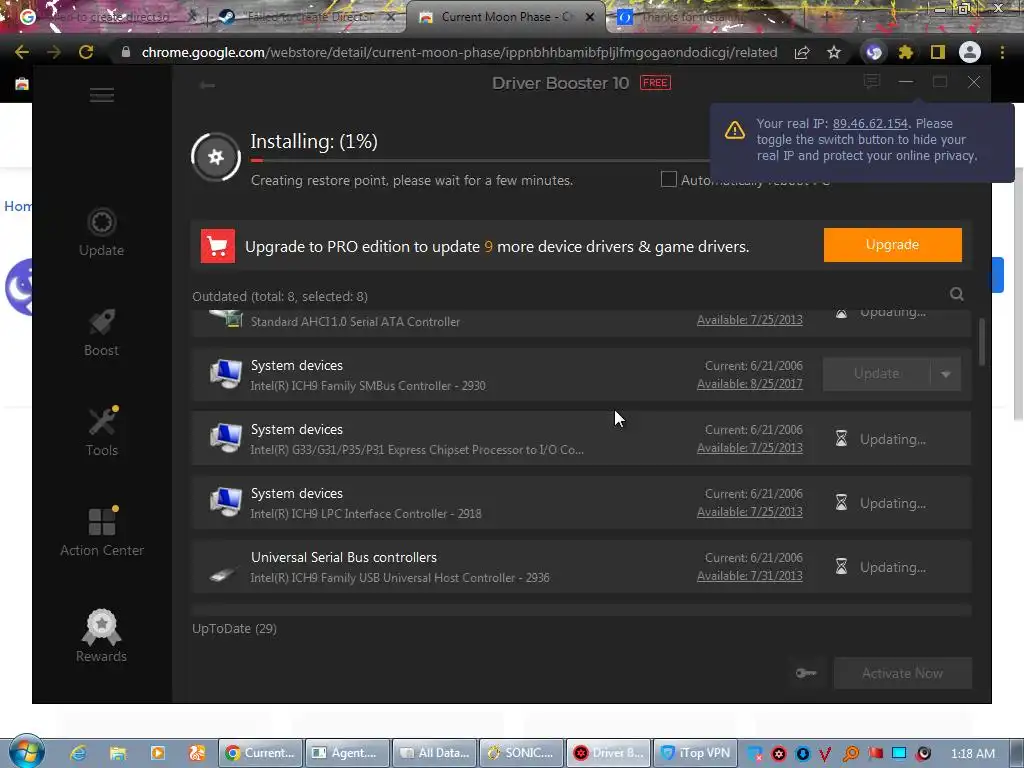
Task: Close the Current Moon Phase tab
Action: pyautogui.click(x=589, y=18)
